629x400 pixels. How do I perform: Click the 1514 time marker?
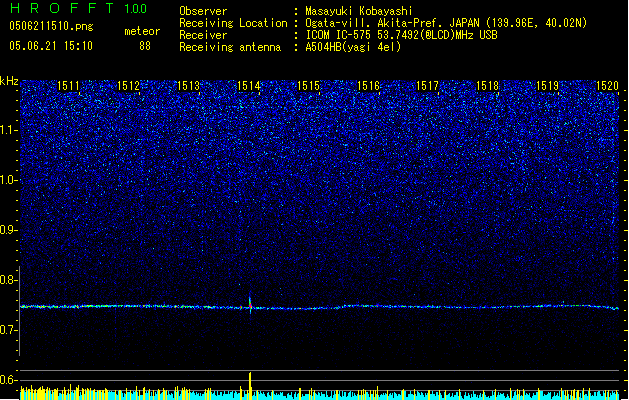248,86
